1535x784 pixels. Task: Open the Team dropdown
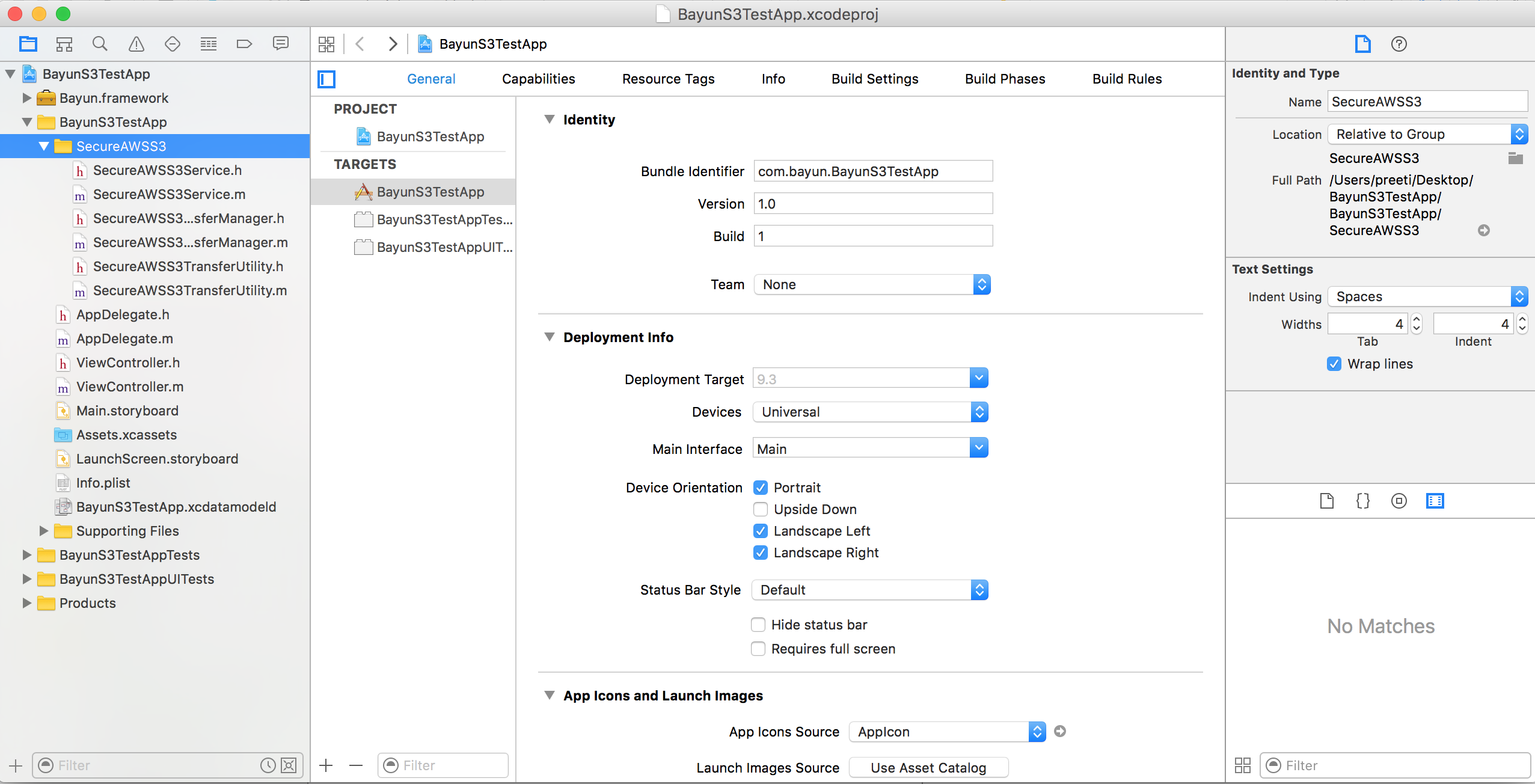872,284
